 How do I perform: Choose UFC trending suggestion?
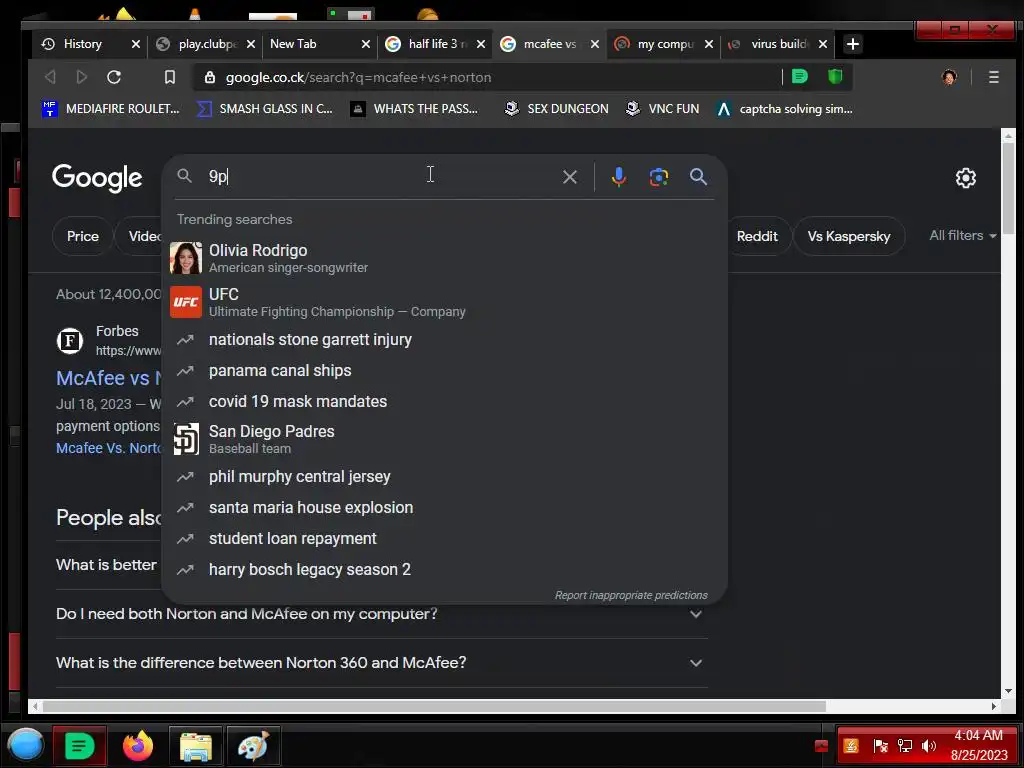[x=444, y=302]
